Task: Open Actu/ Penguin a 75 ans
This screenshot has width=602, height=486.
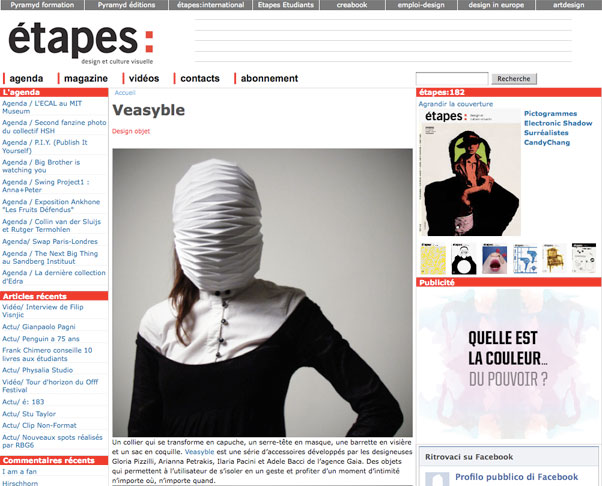Action: click(41, 339)
